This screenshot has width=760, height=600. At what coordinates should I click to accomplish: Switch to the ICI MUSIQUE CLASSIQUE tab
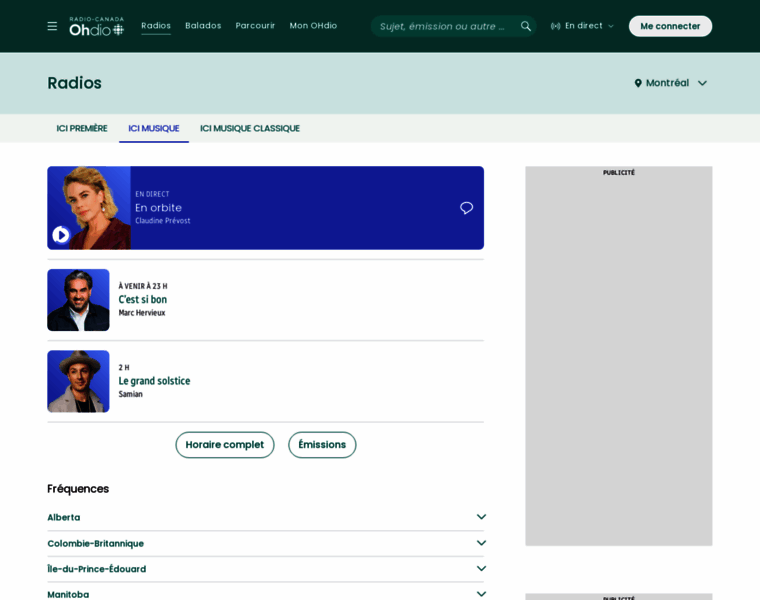pos(250,128)
